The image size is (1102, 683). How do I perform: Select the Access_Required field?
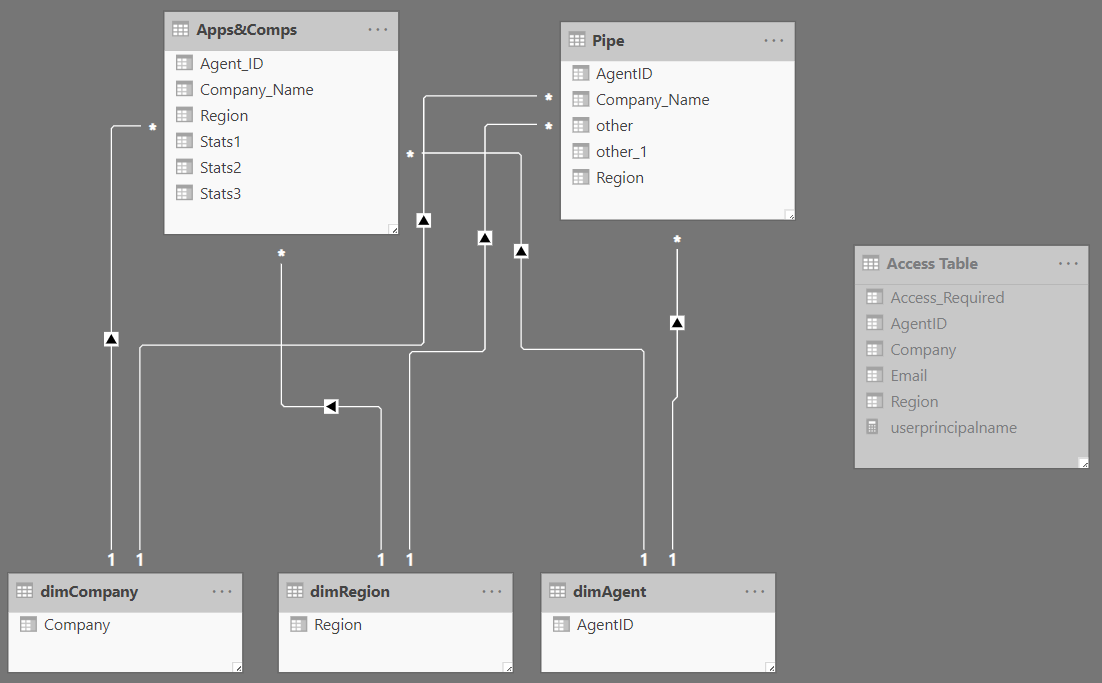click(971, 298)
